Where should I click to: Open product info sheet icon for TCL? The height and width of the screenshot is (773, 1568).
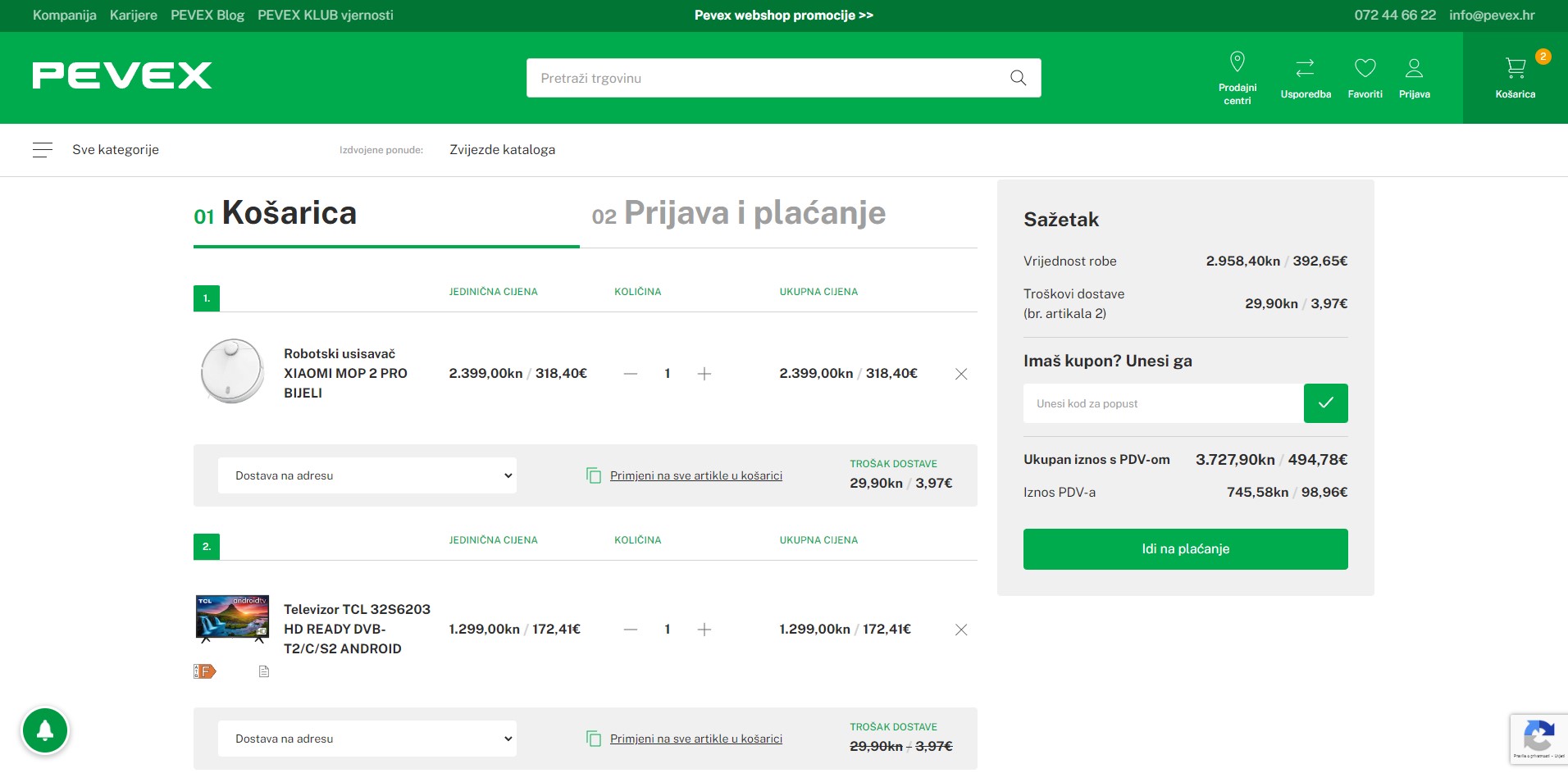click(x=264, y=671)
